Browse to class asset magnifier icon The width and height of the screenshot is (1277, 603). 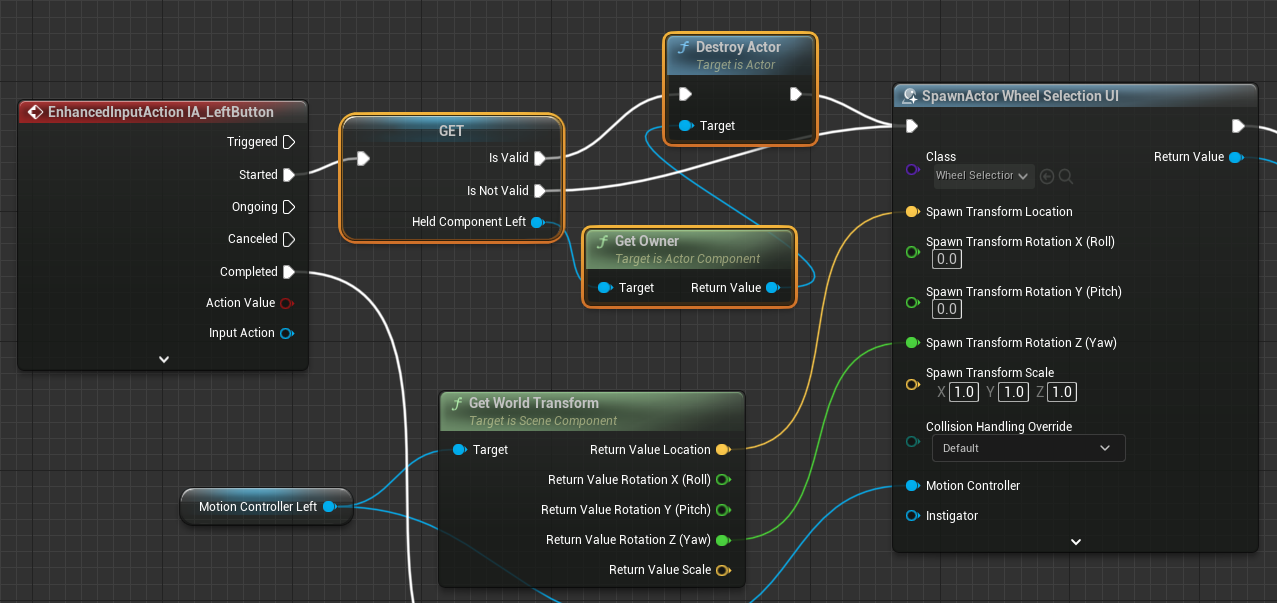coord(1066,176)
